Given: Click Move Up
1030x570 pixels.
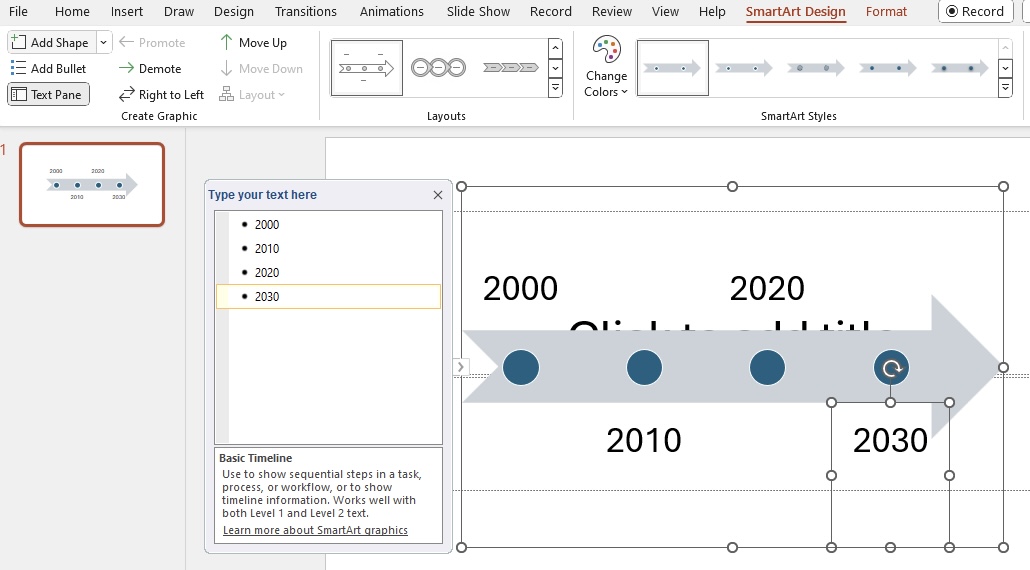Looking at the screenshot, I should tap(254, 43).
